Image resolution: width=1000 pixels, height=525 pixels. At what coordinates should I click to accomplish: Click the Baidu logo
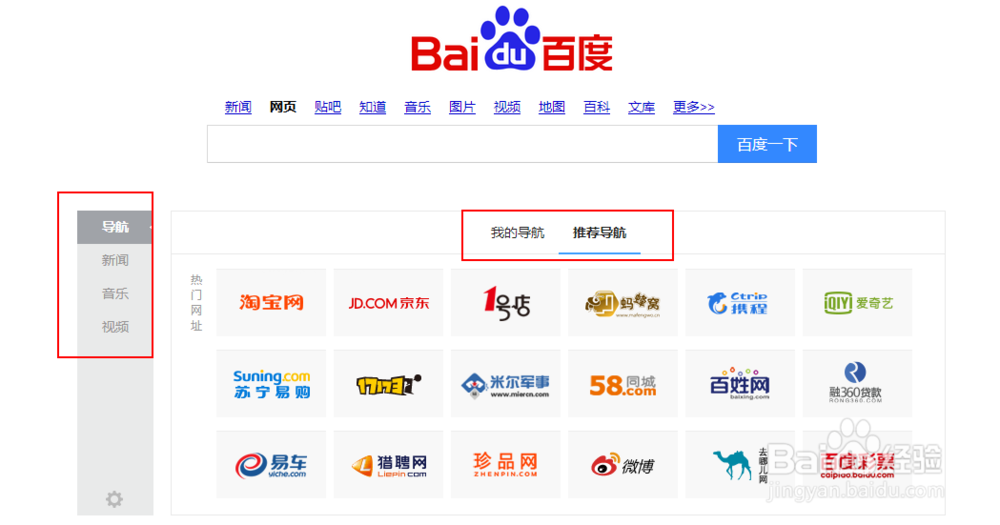click(x=512, y=40)
